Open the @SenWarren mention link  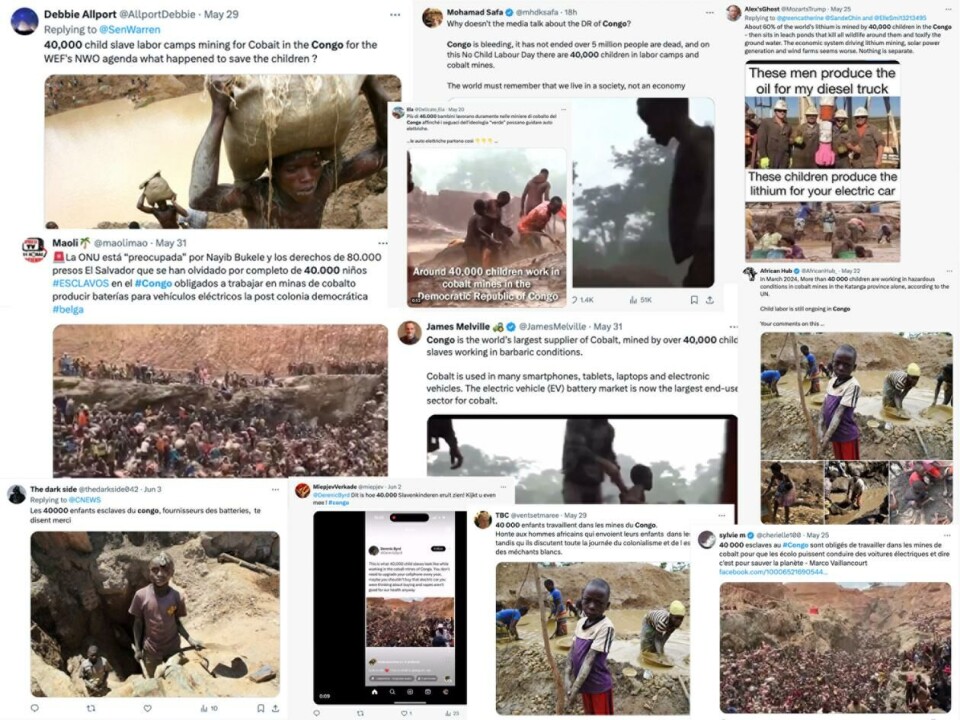(x=129, y=29)
